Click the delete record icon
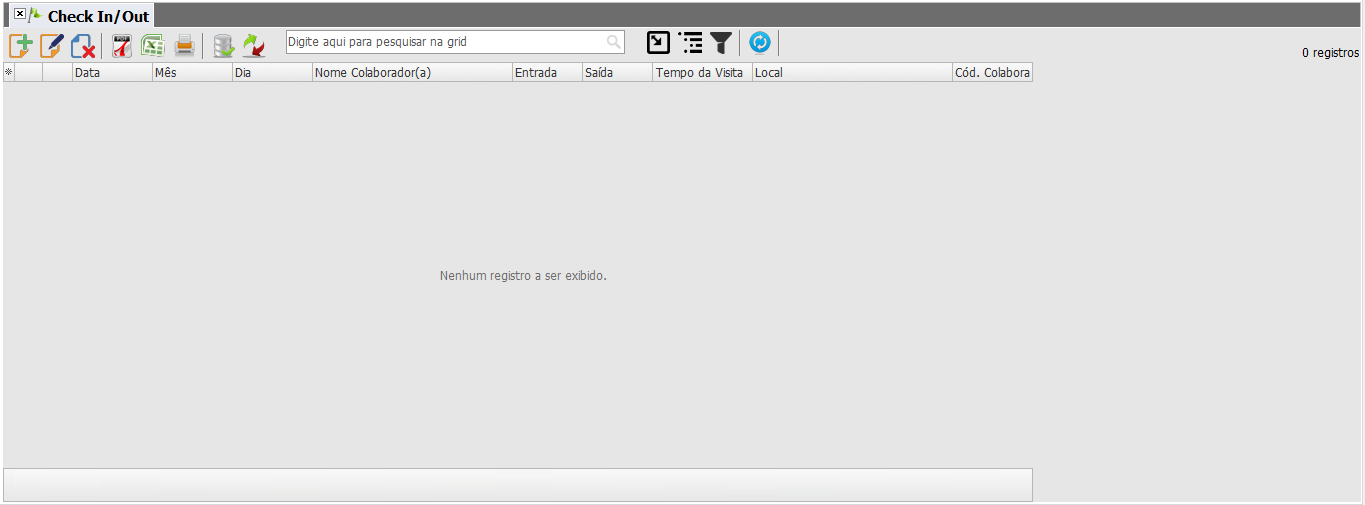The image size is (1365, 505). point(83,45)
